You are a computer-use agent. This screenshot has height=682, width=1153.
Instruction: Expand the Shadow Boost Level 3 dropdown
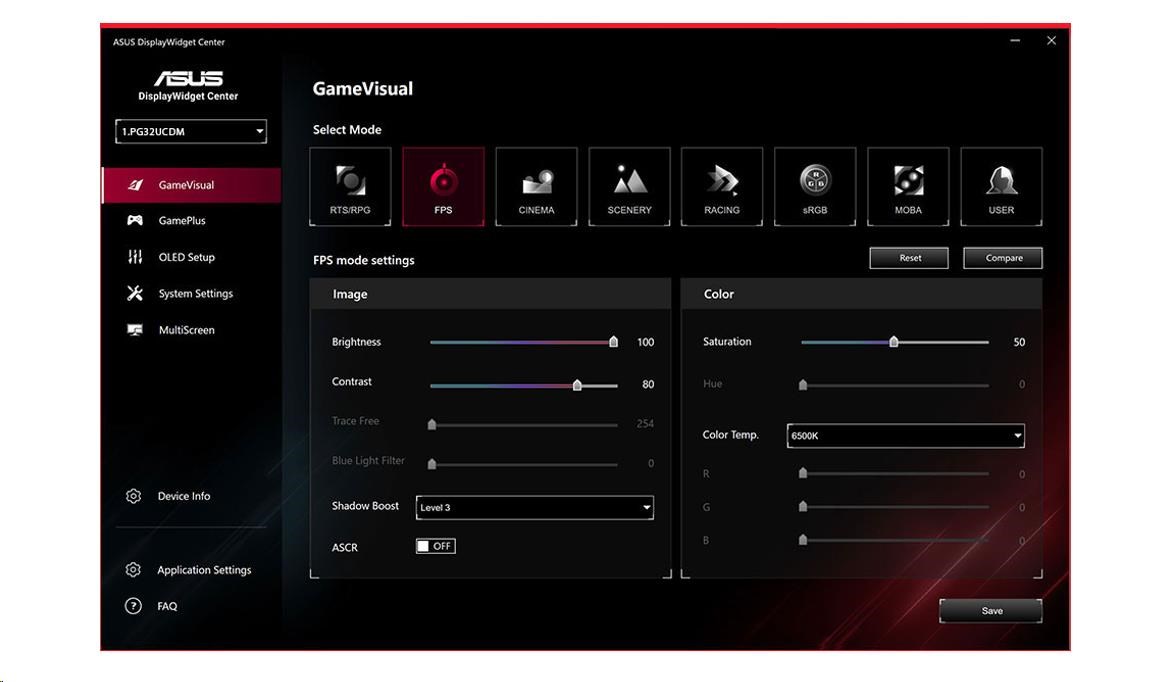coord(535,507)
